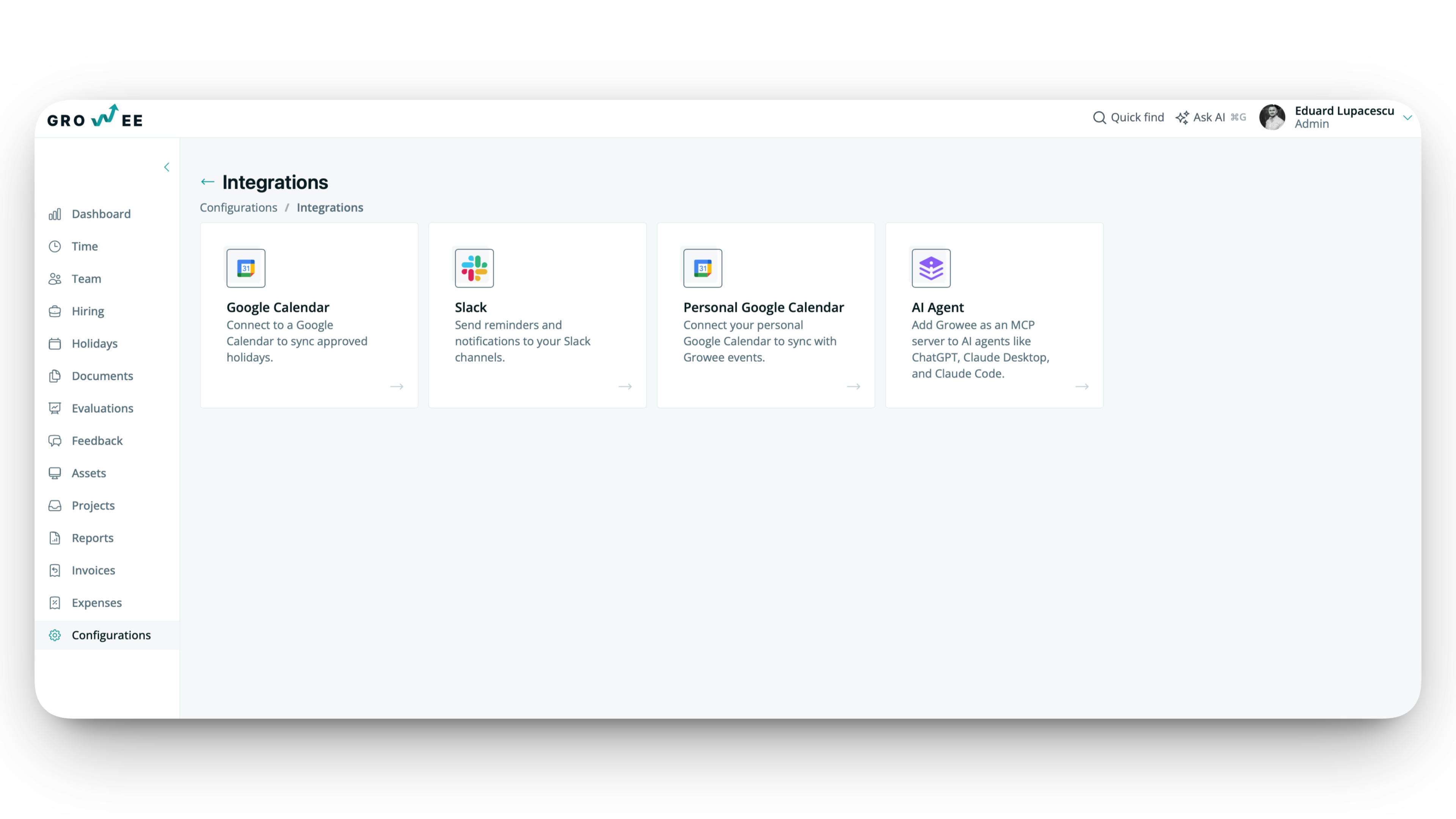The image size is (1456, 819).
Task: Click the Personal Google Calendar description text
Action: click(760, 341)
